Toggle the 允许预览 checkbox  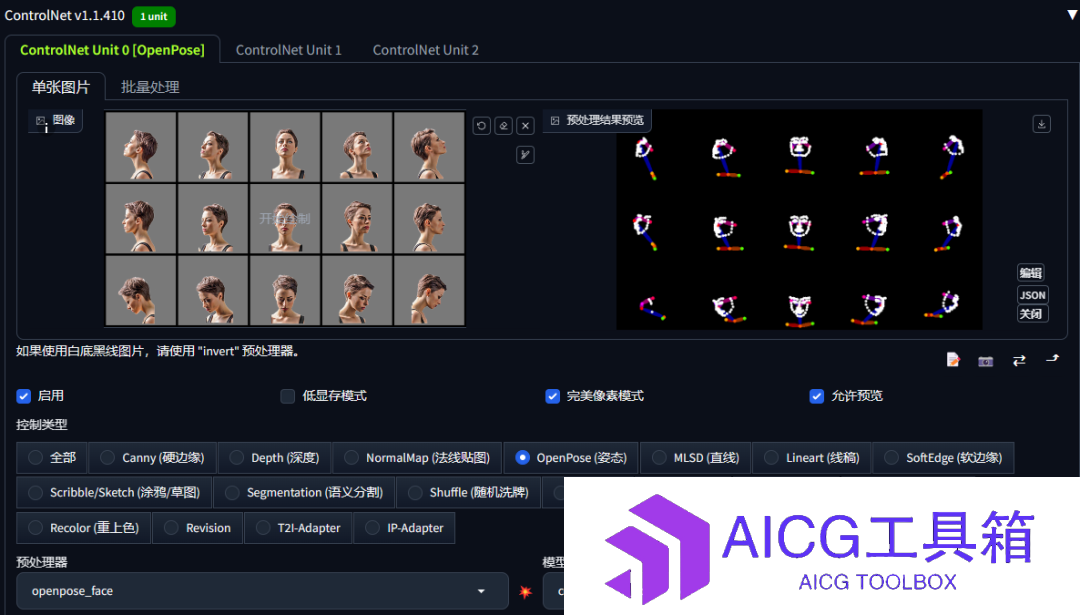pyautogui.click(x=817, y=396)
